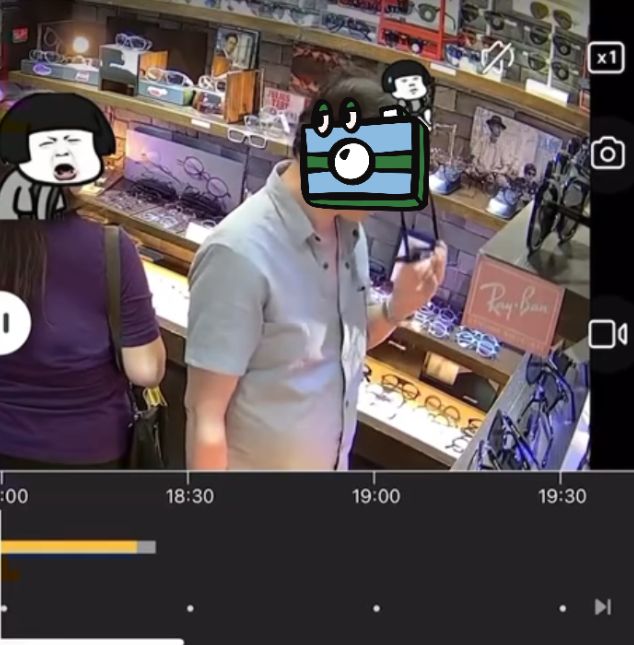The width and height of the screenshot is (634, 645).
Task: Change playback speed with x1 button
Action: tap(606, 58)
